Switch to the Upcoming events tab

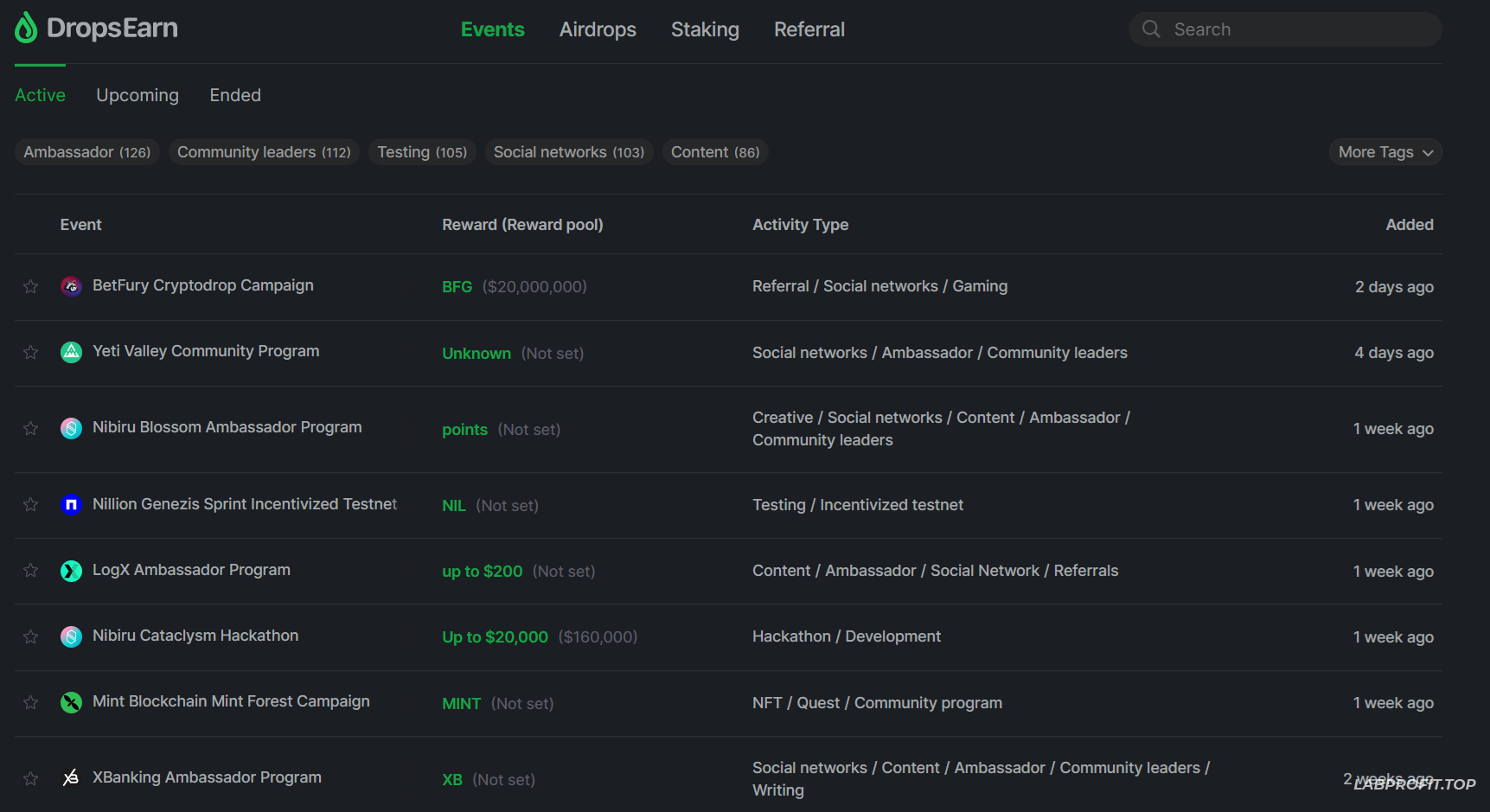tap(137, 95)
